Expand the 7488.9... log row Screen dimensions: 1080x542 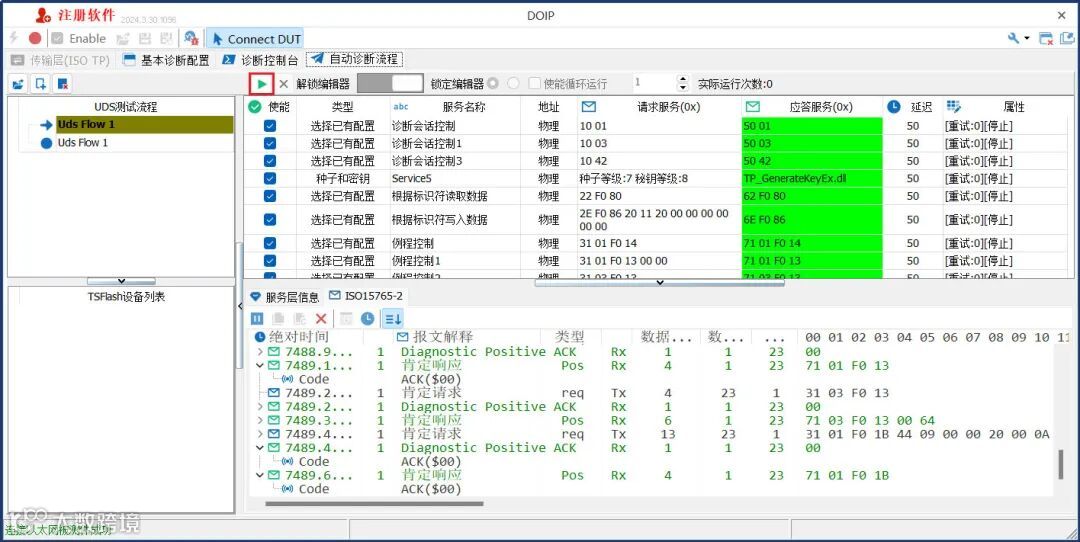[x=260, y=352]
